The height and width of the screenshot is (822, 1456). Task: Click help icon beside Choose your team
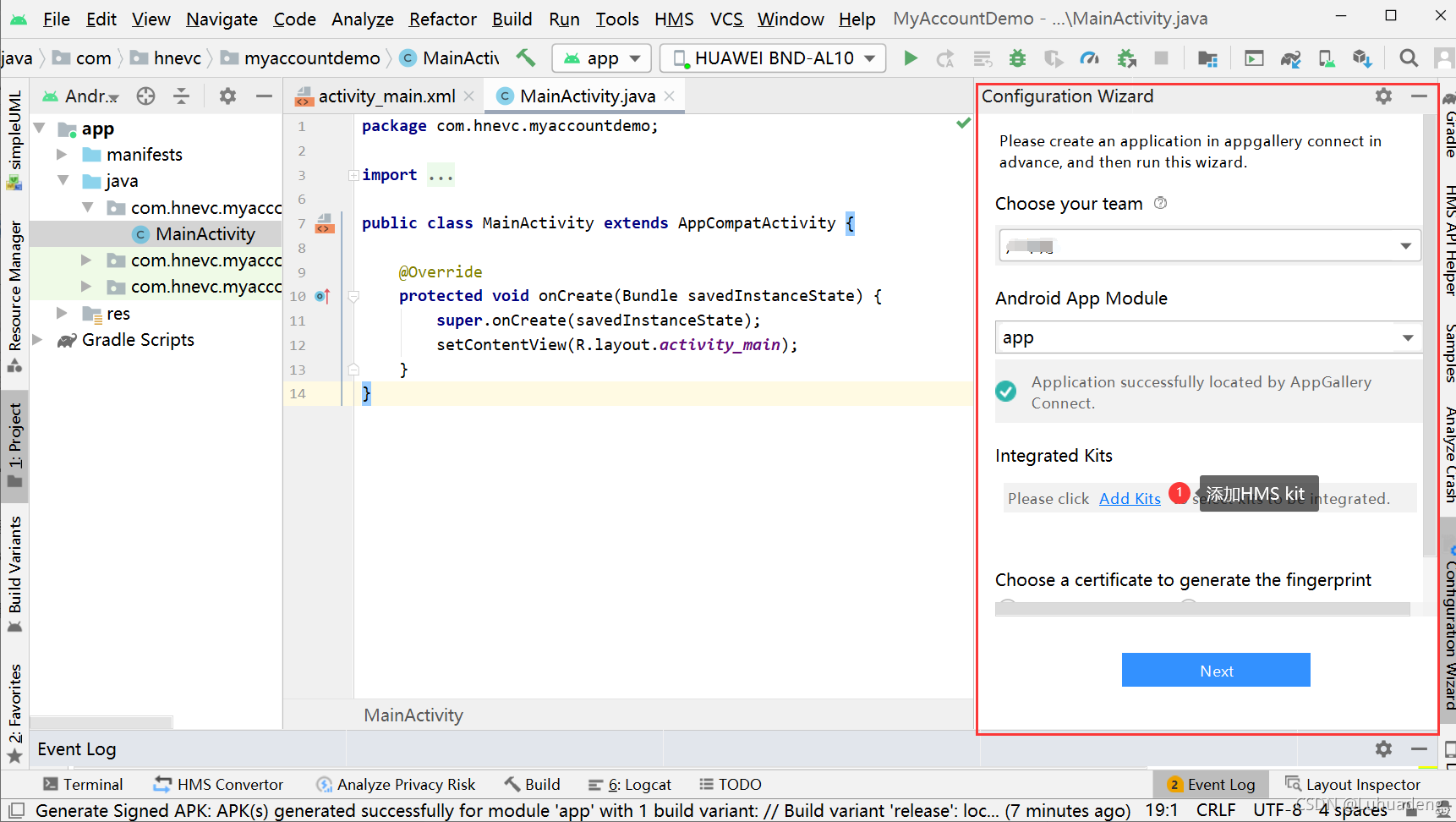click(1161, 203)
